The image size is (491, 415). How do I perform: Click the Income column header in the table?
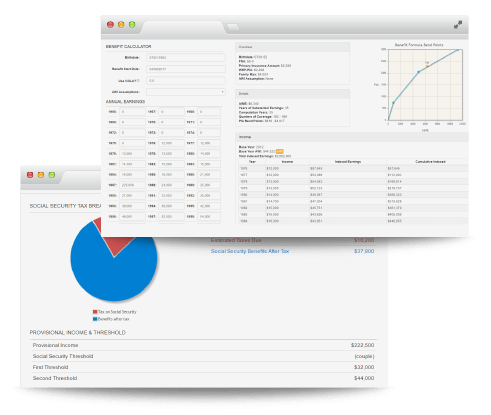tap(287, 162)
